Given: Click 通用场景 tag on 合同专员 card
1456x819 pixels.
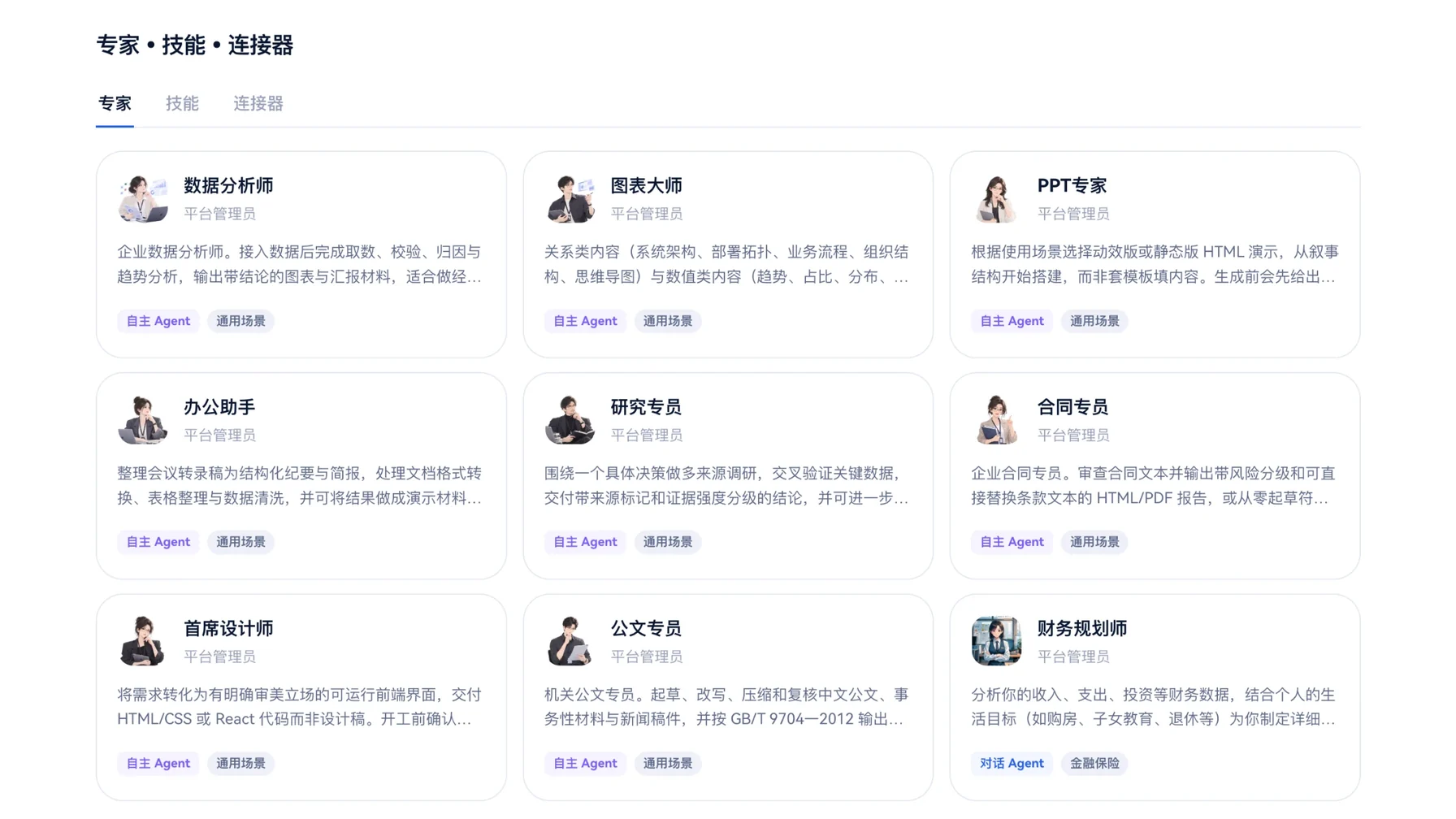Looking at the screenshot, I should point(1094,542).
